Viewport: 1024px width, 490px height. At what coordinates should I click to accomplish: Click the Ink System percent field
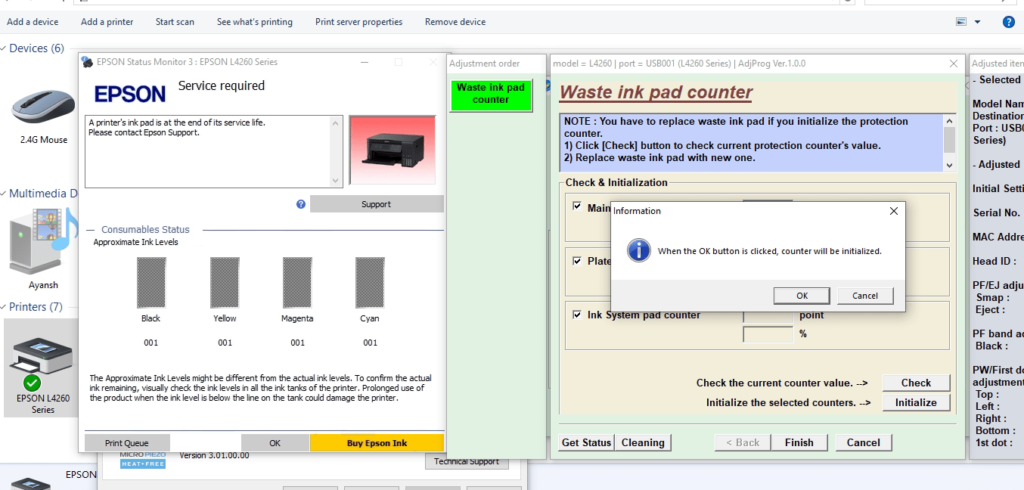point(768,334)
